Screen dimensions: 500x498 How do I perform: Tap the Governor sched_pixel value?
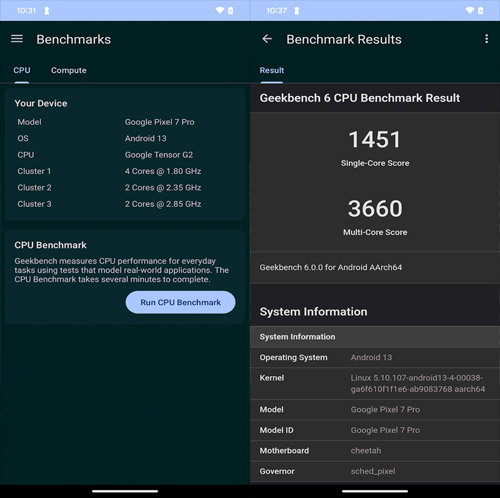373,471
